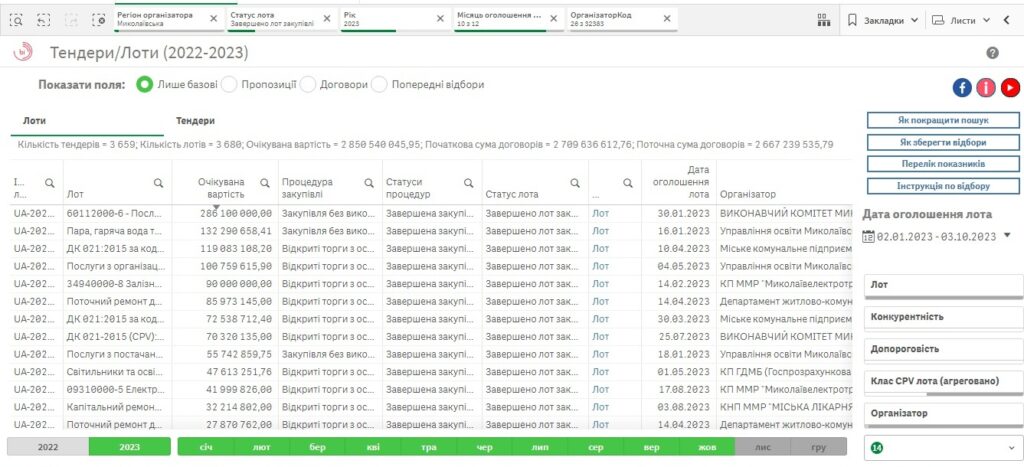Toggle month січ in month bar
1024x467 pixels.
pos(206,447)
